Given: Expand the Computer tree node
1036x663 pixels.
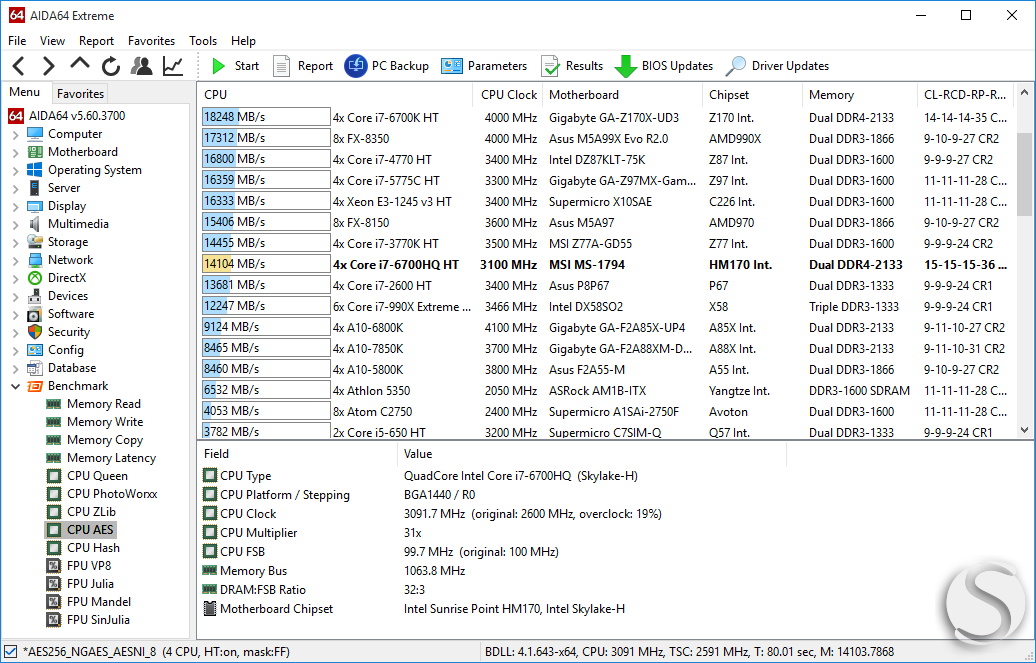Looking at the screenshot, I should [x=16, y=134].
